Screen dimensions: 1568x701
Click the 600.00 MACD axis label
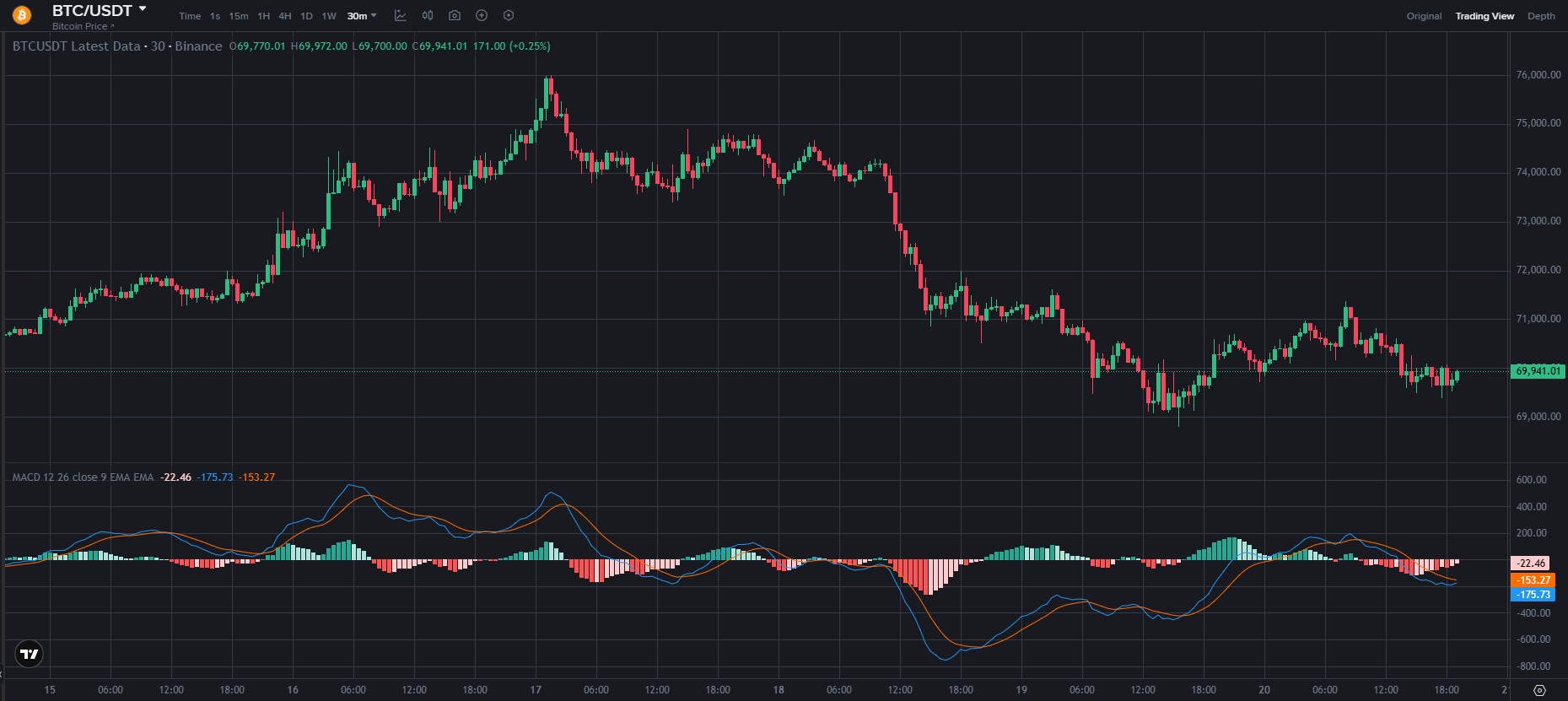[x=1532, y=480]
